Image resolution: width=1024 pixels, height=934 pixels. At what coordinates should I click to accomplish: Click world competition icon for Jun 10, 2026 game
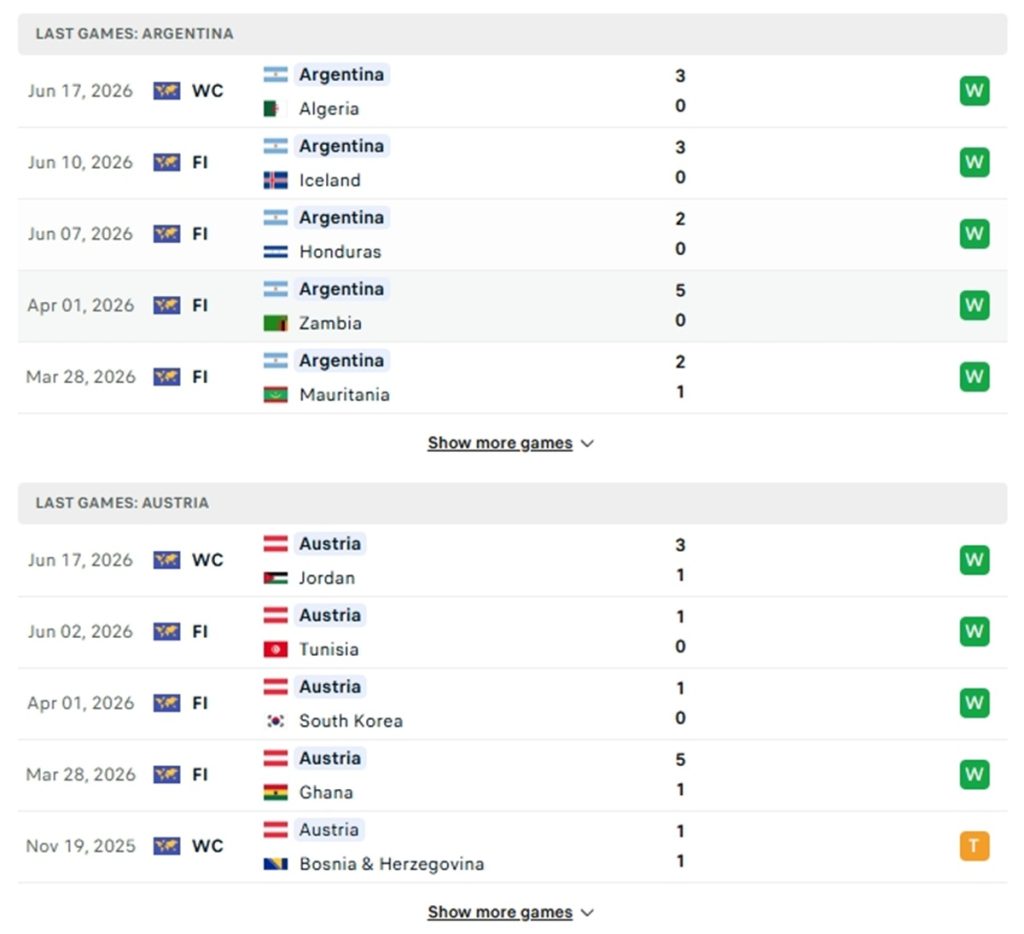point(167,162)
